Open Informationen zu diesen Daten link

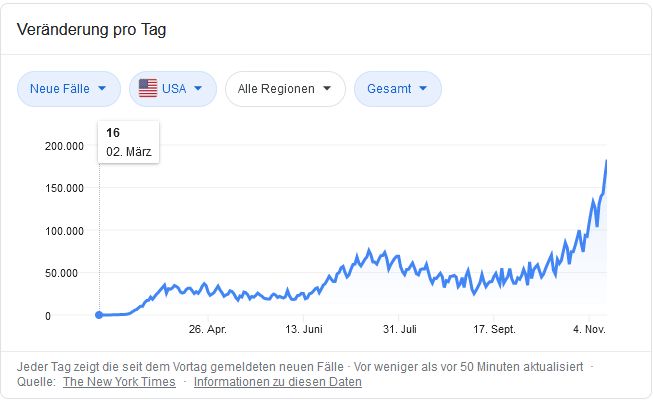click(x=278, y=381)
